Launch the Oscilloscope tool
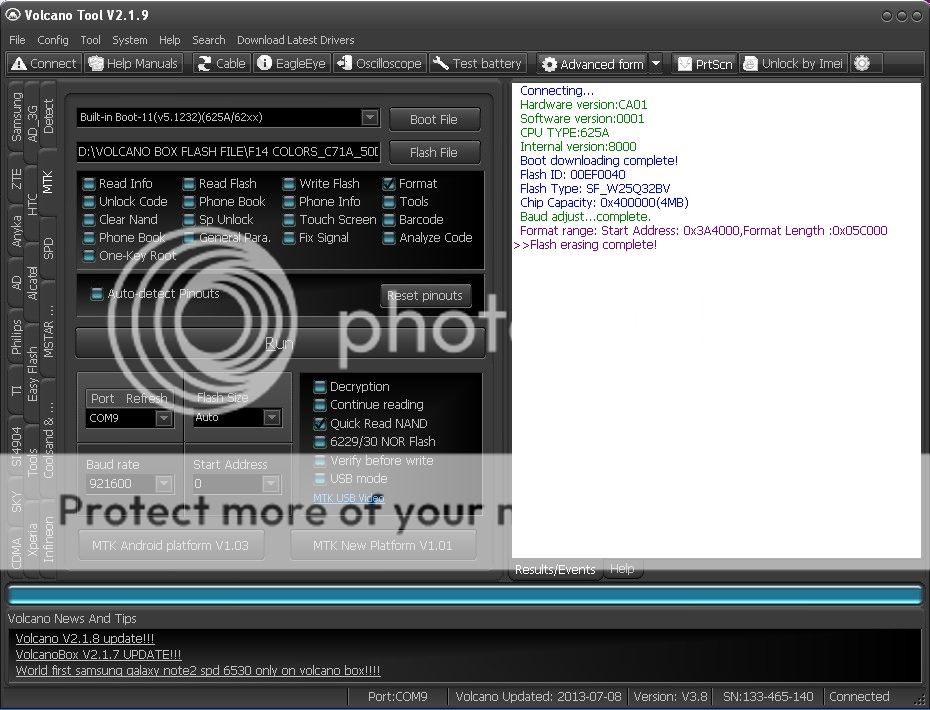 pyautogui.click(x=378, y=63)
